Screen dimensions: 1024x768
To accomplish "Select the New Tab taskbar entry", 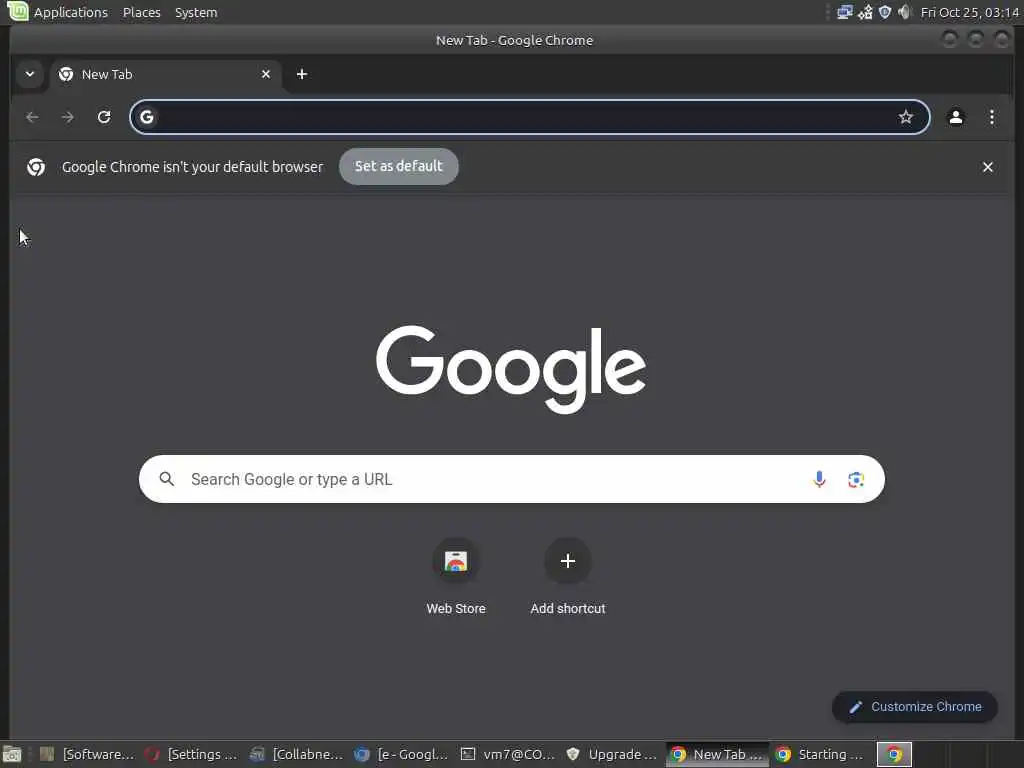I will (x=717, y=755).
